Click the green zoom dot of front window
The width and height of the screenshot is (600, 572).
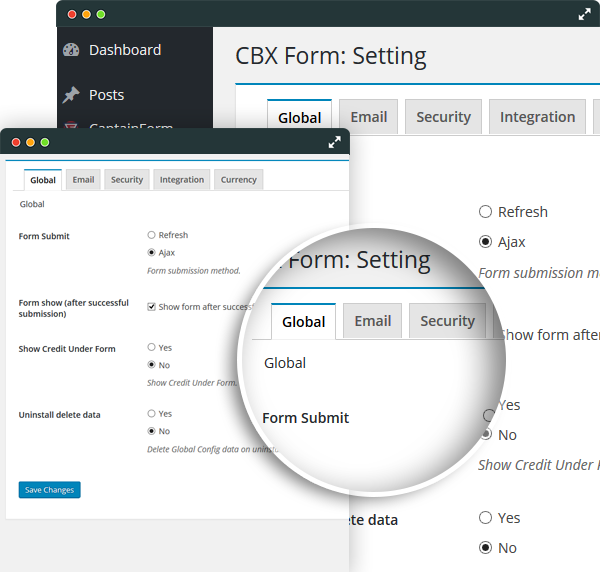pos(45,142)
